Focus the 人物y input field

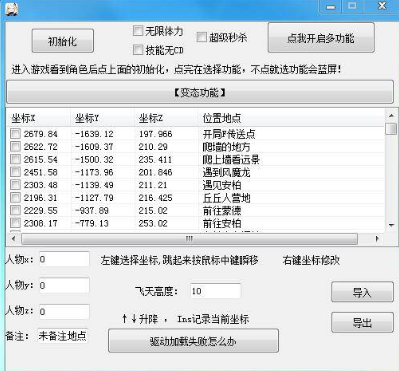tap(64, 285)
